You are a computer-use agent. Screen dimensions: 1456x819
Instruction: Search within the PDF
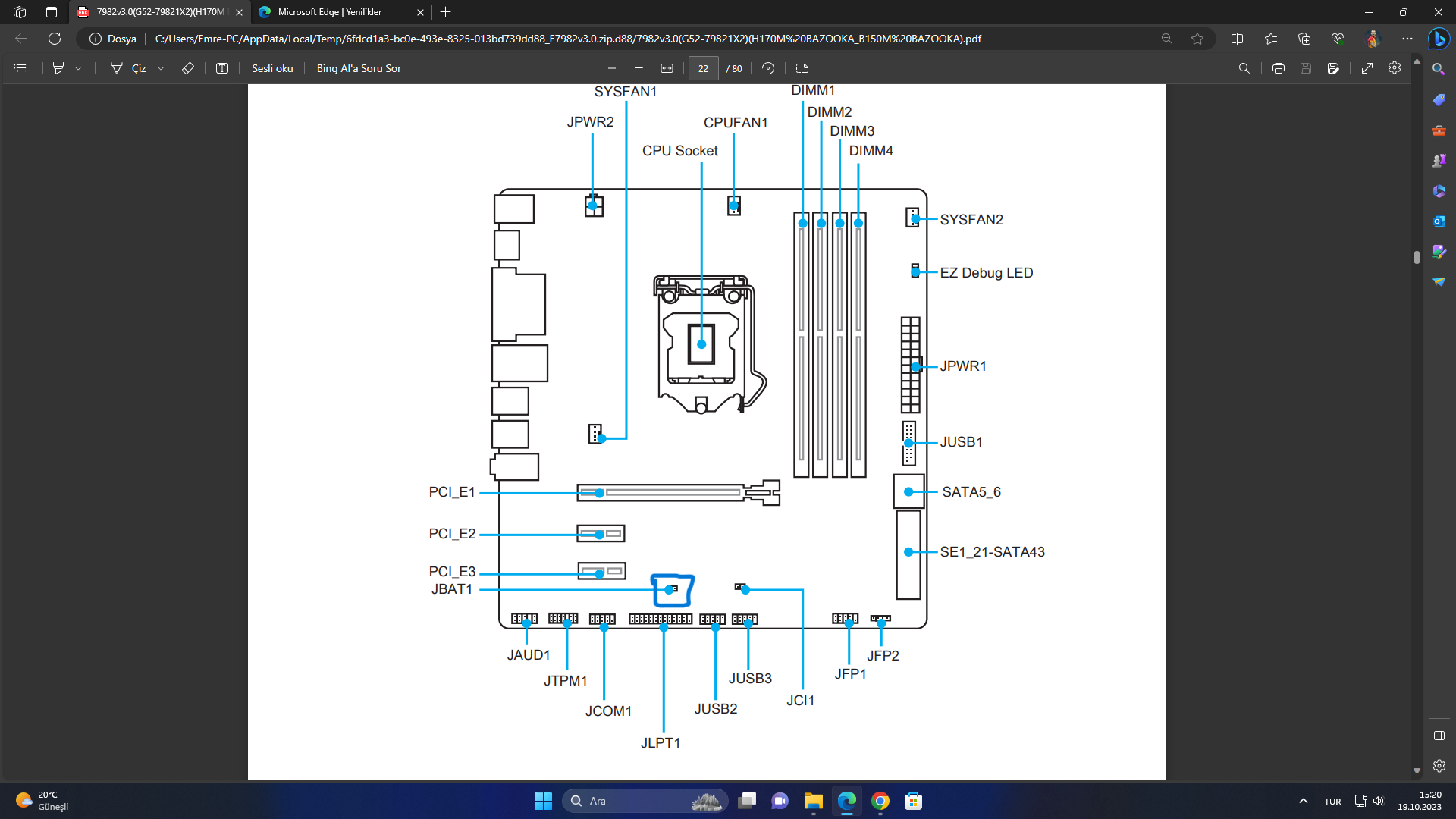(1244, 68)
